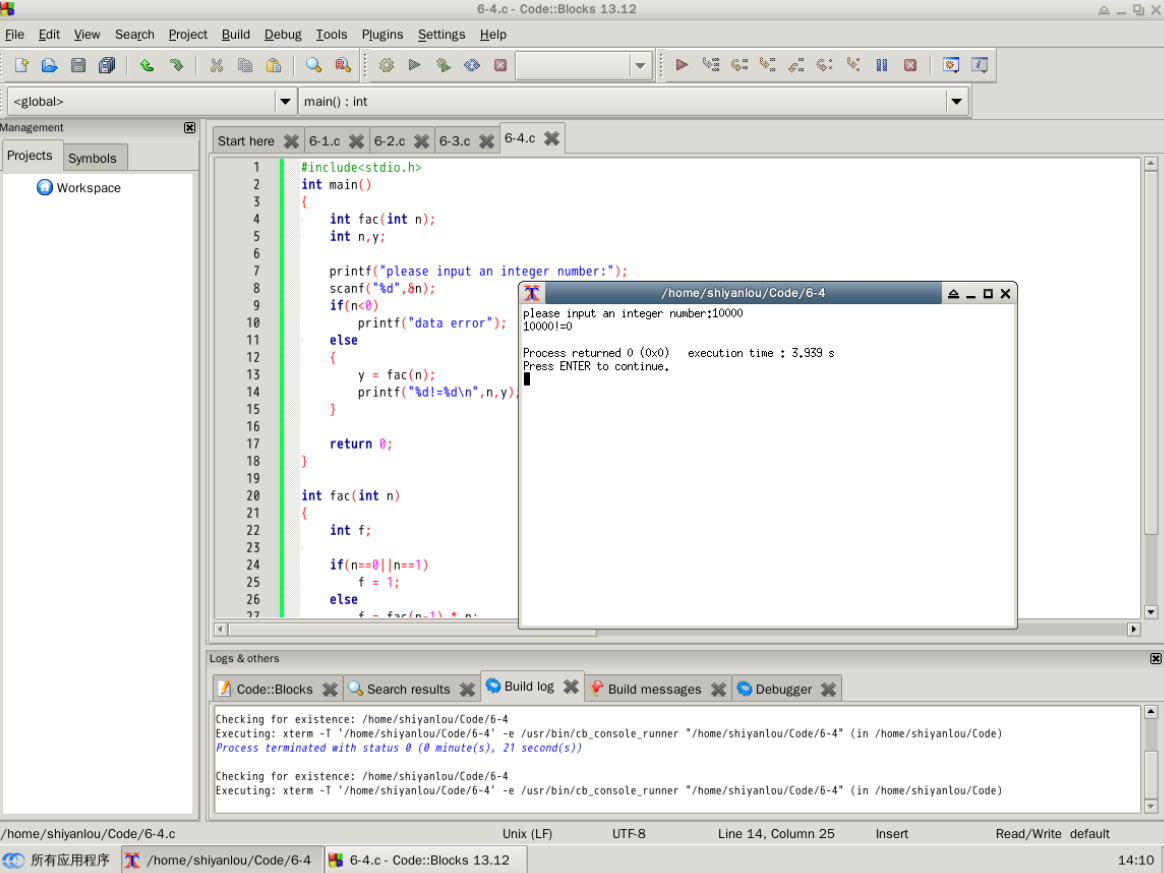Click the New file toolbar icon

pos(21,66)
